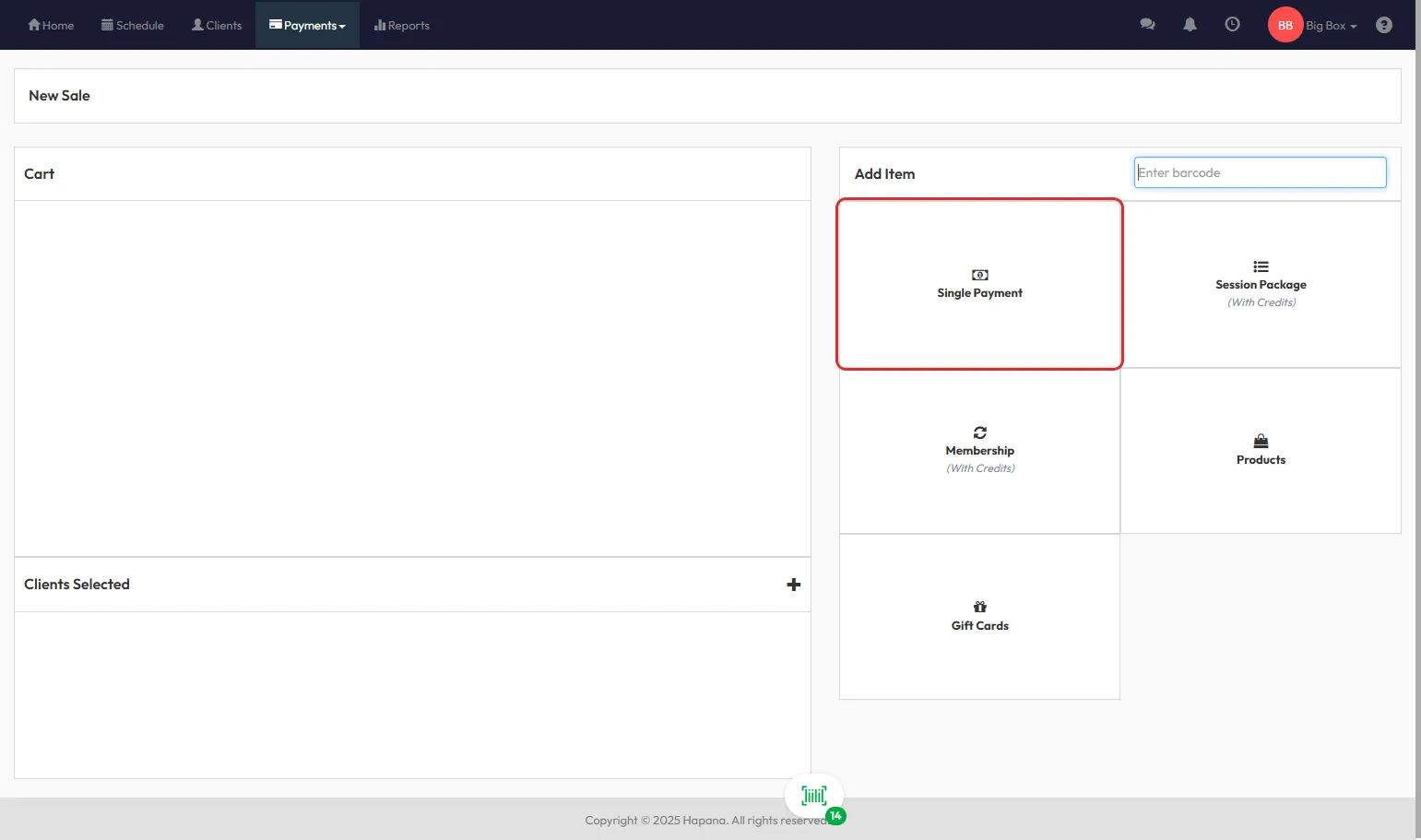Screen dimensions: 1421x840
Task: Select the Products shopping bag tile
Action: [1261, 451]
